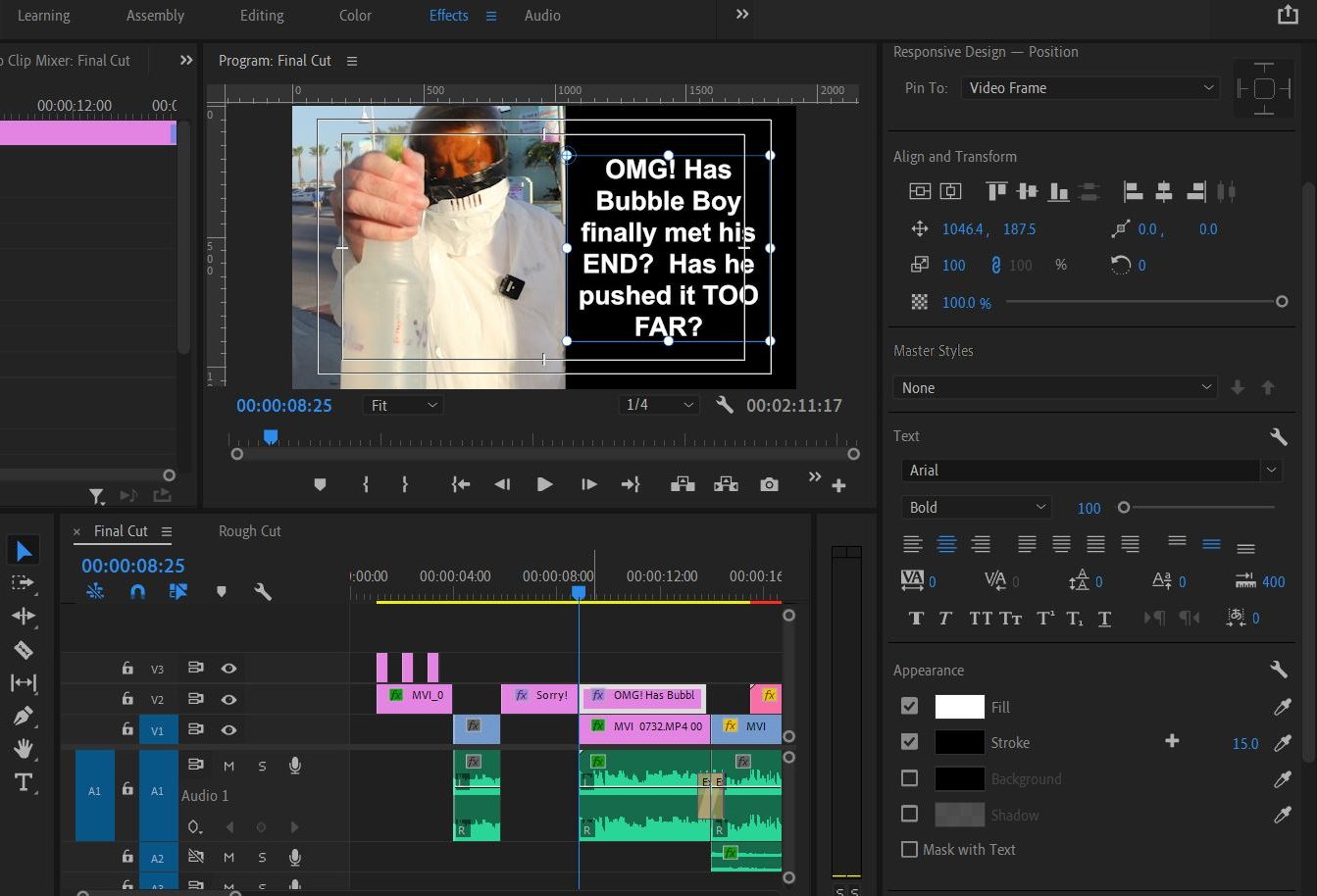Switch to the Rough Cut sequence tab
The image size is (1317, 896).
click(249, 531)
